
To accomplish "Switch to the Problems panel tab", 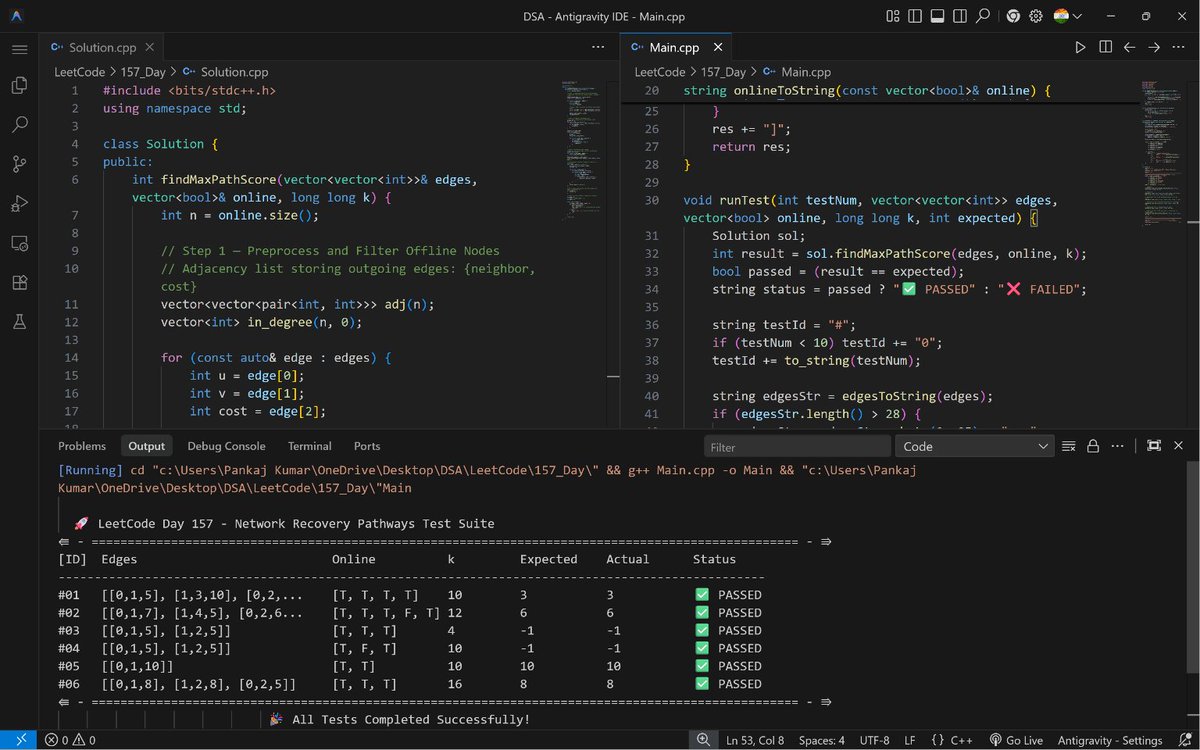I will [x=82, y=446].
